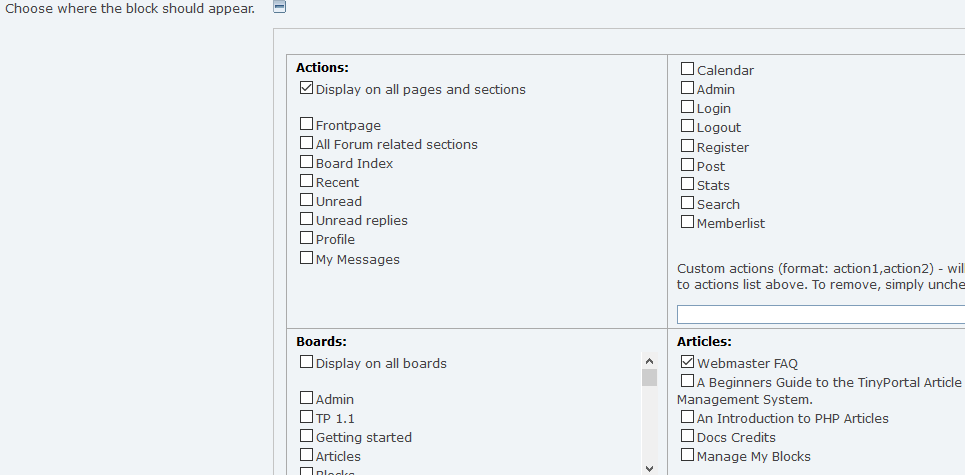Uncheck Display on all pages and sections
Image resolution: width=965 pixels, height=475 pixels.
(x=307, y=88)
